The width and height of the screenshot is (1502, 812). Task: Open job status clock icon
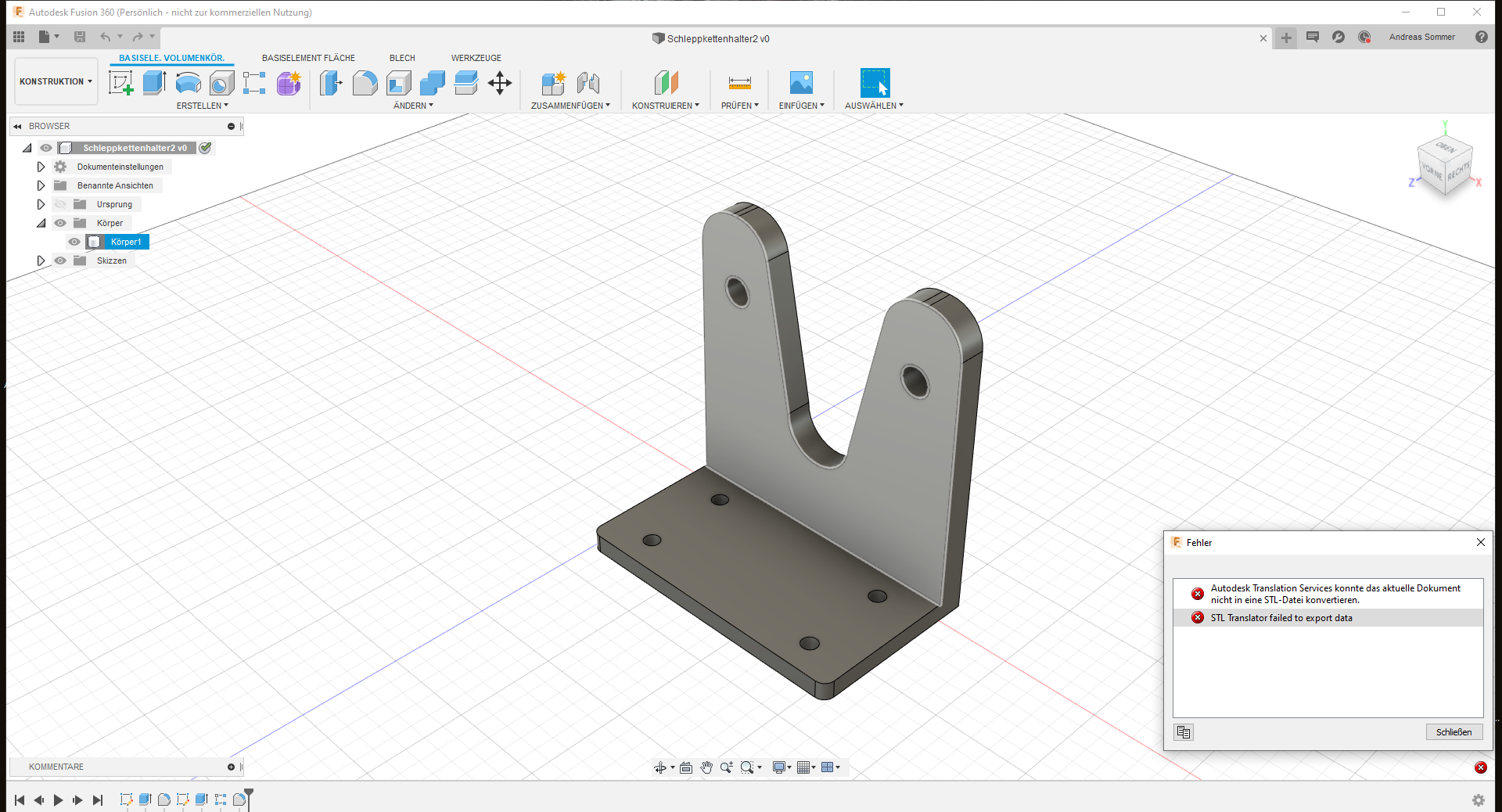point(1364,37)
